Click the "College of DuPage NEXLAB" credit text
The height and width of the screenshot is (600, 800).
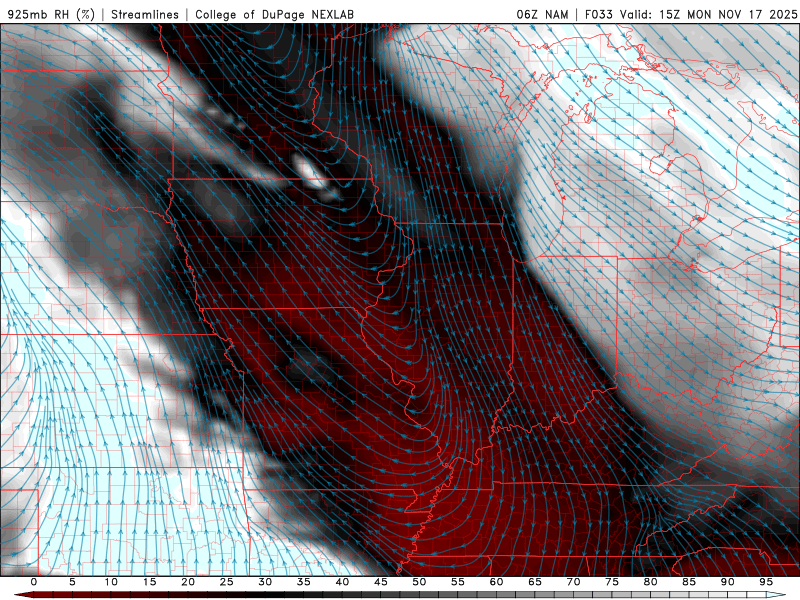(x=274, y=14)
